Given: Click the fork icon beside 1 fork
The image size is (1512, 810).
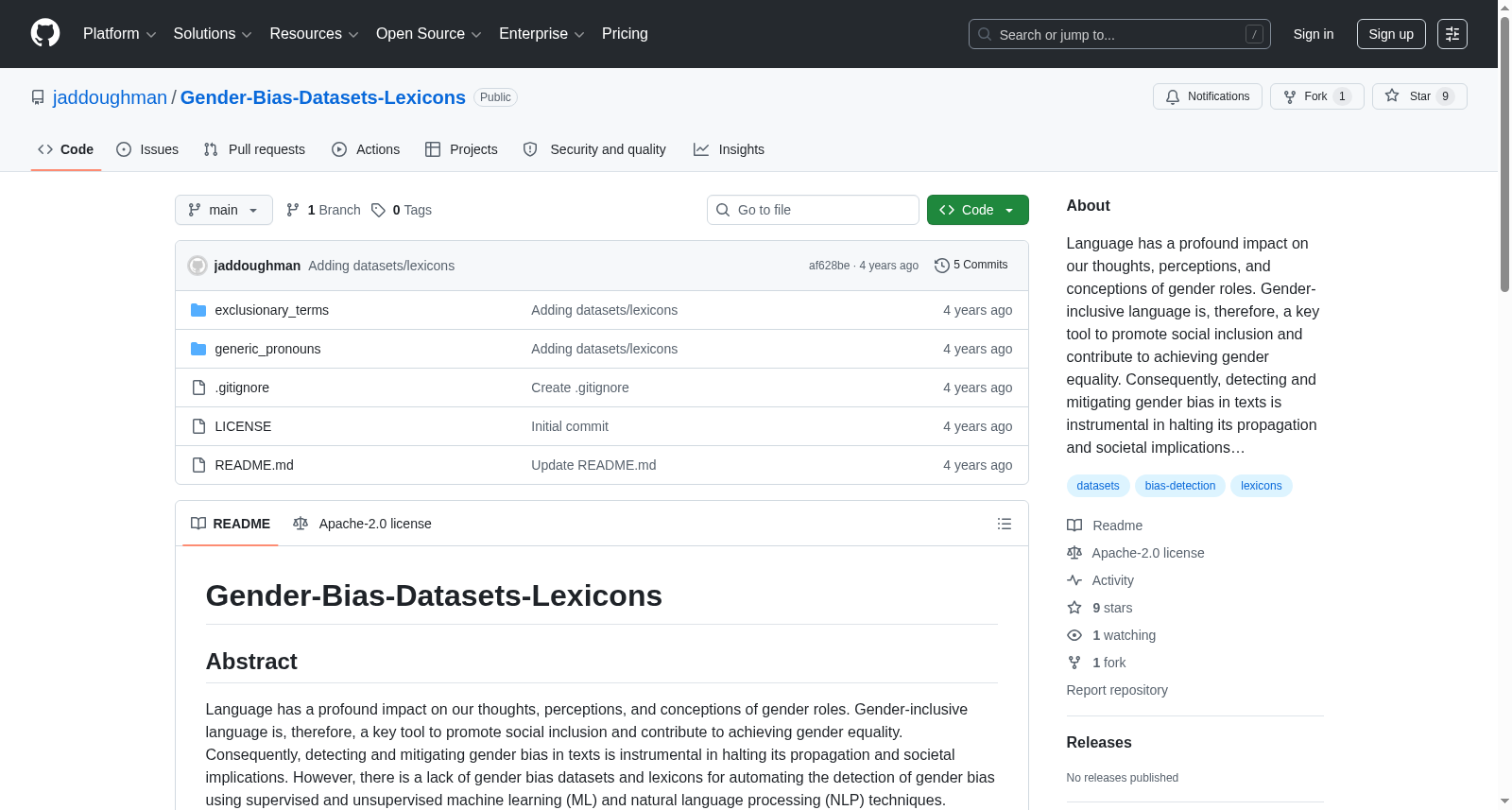Looking at the screenshot, I should pyautogui.click(x=1074, y=663).
